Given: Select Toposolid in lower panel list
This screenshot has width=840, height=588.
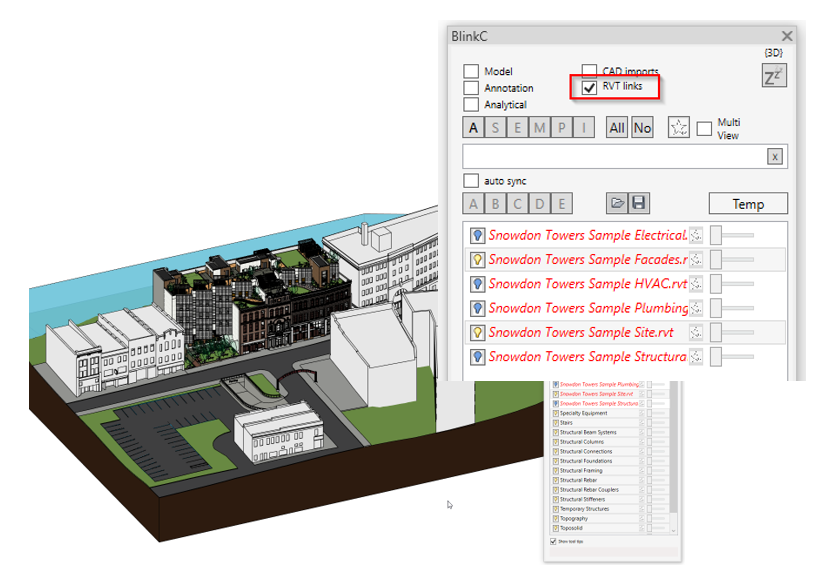Looking at the screenshot, I should click(x=571, y=528).
